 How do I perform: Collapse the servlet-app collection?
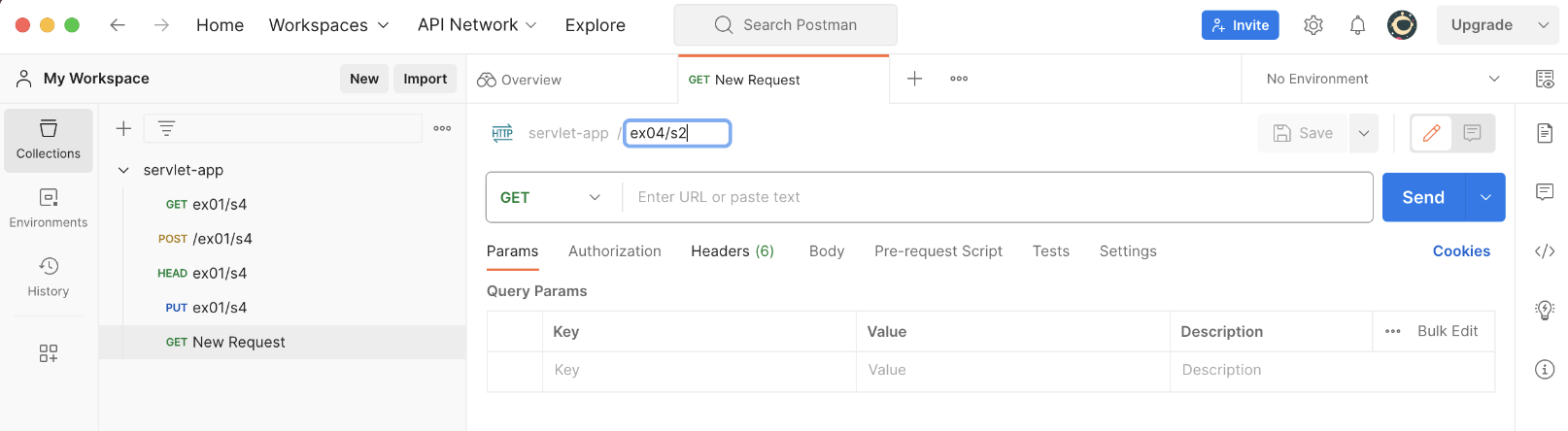coord(123,170)
